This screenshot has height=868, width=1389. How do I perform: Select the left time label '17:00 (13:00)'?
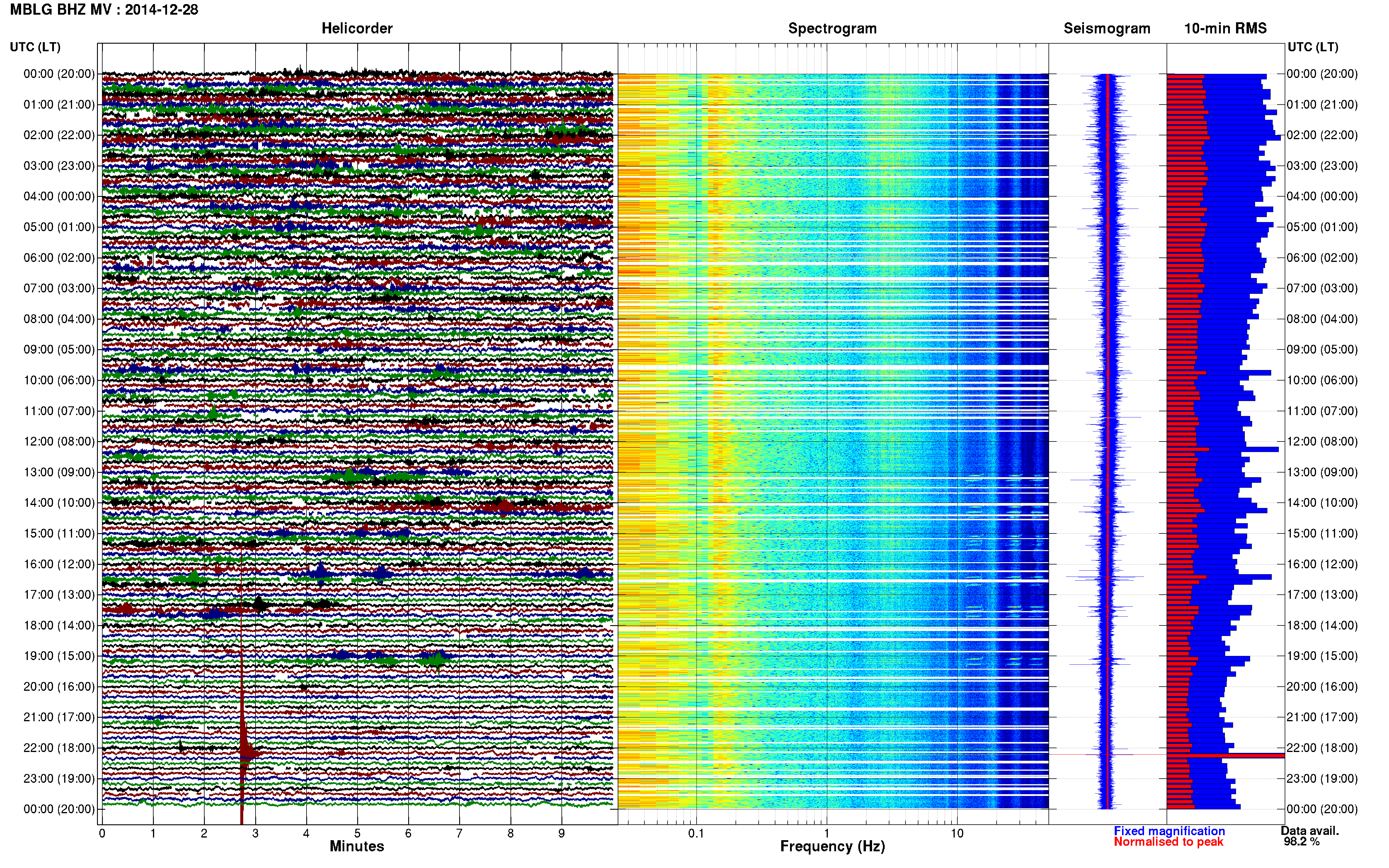(59, 595)
